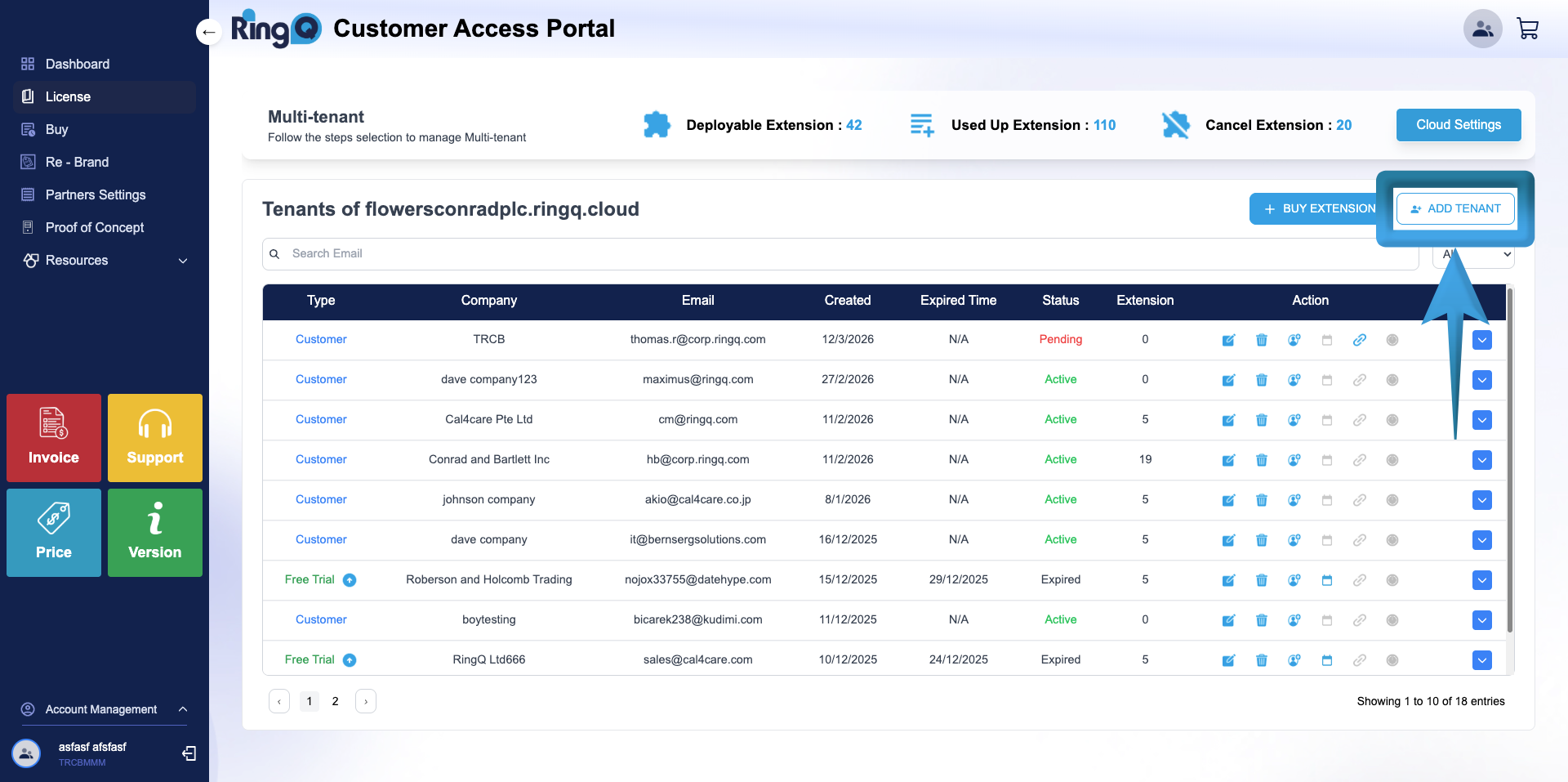
Task: Click the link icon in the TRCB row
Action: [1359, 340]
